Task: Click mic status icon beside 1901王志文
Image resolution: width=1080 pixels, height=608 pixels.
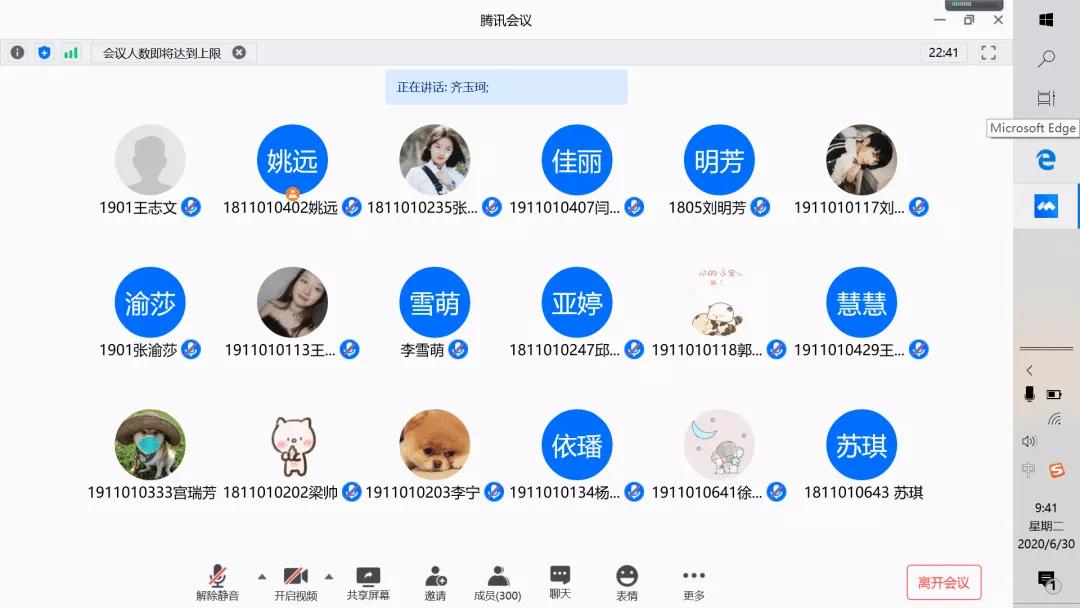Action: 191,208
